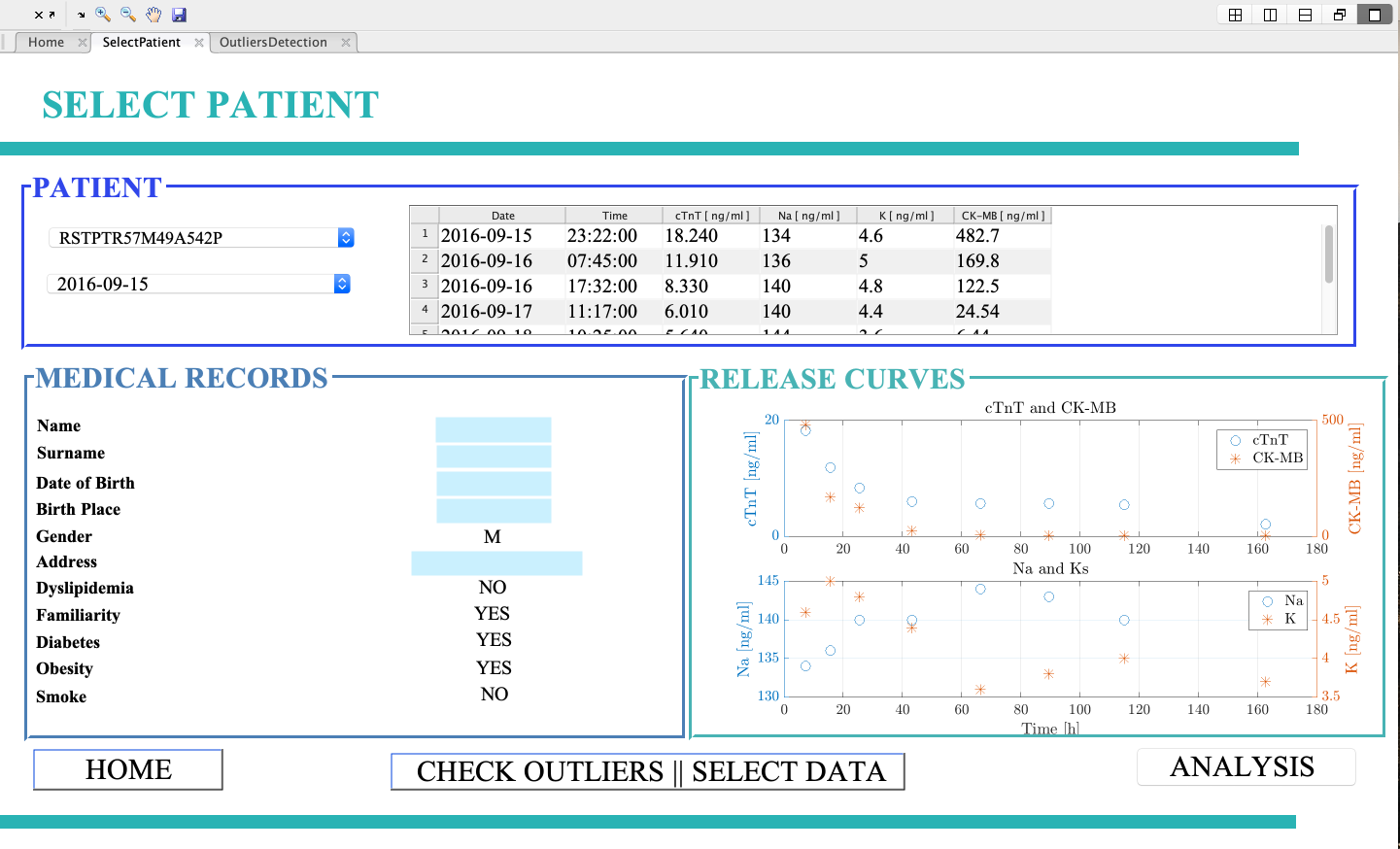Click the time cell 23:22:00
Screen dimensions: 1400x849
click(x=614, y=236)
